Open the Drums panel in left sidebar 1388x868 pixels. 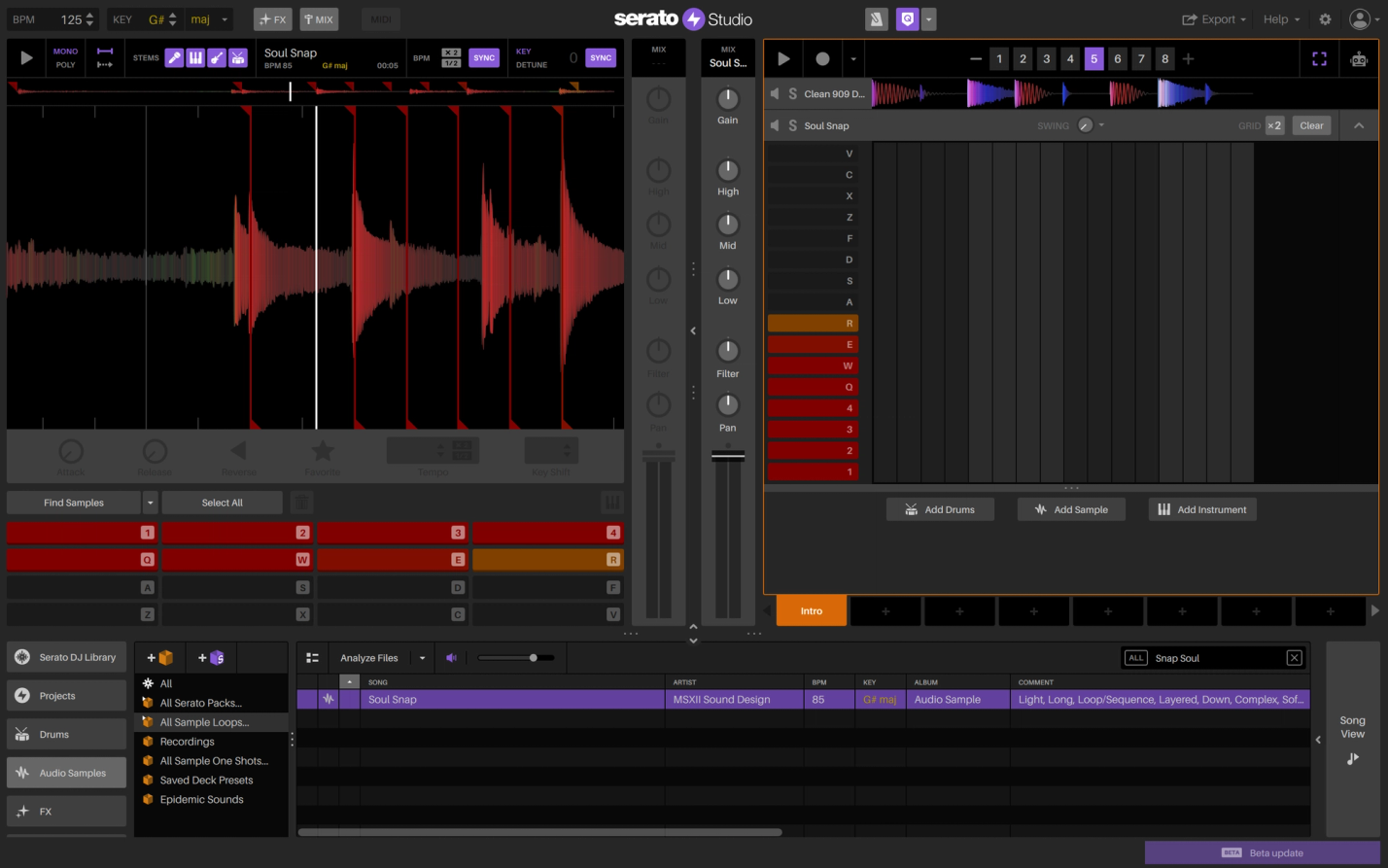(x=66, y=734)
